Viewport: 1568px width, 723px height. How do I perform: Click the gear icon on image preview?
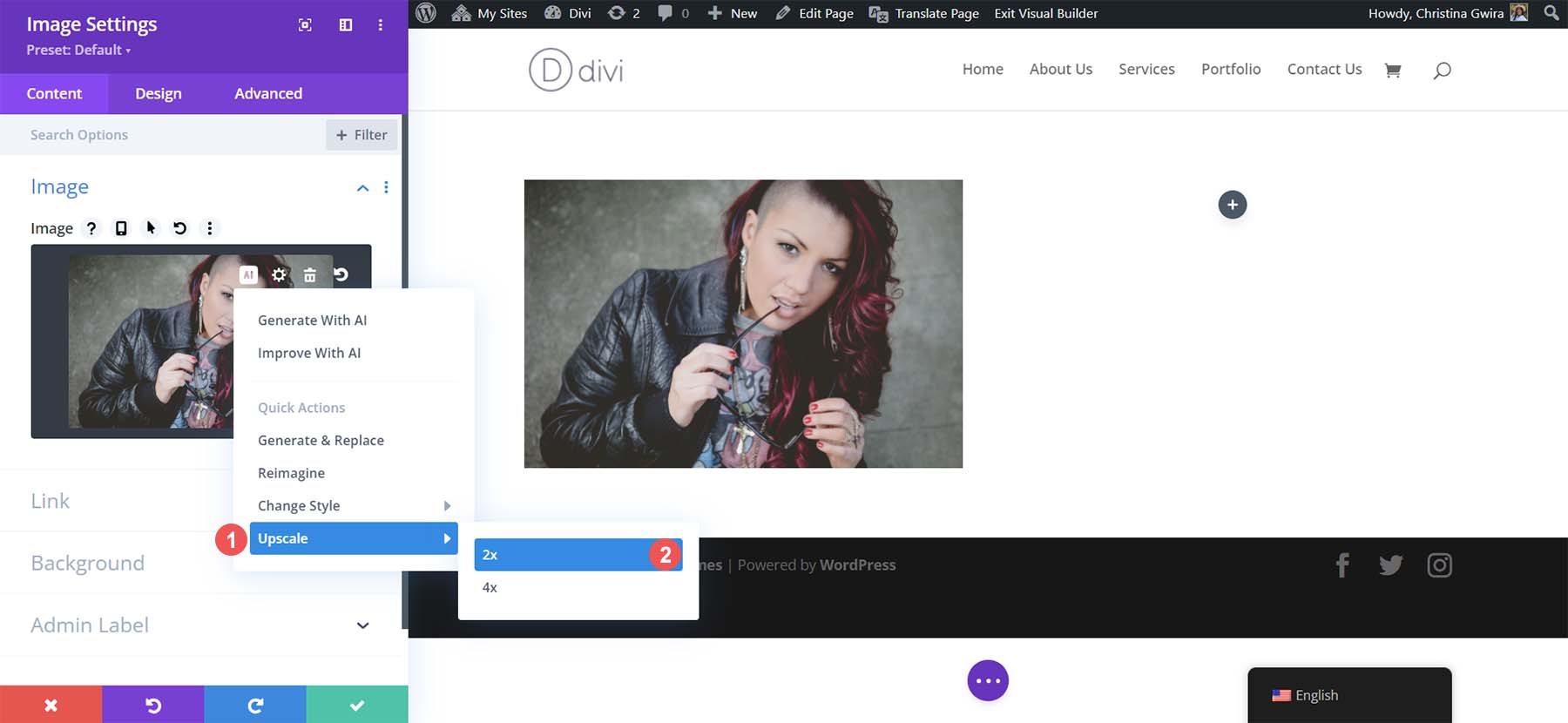(x=279, y=274)
